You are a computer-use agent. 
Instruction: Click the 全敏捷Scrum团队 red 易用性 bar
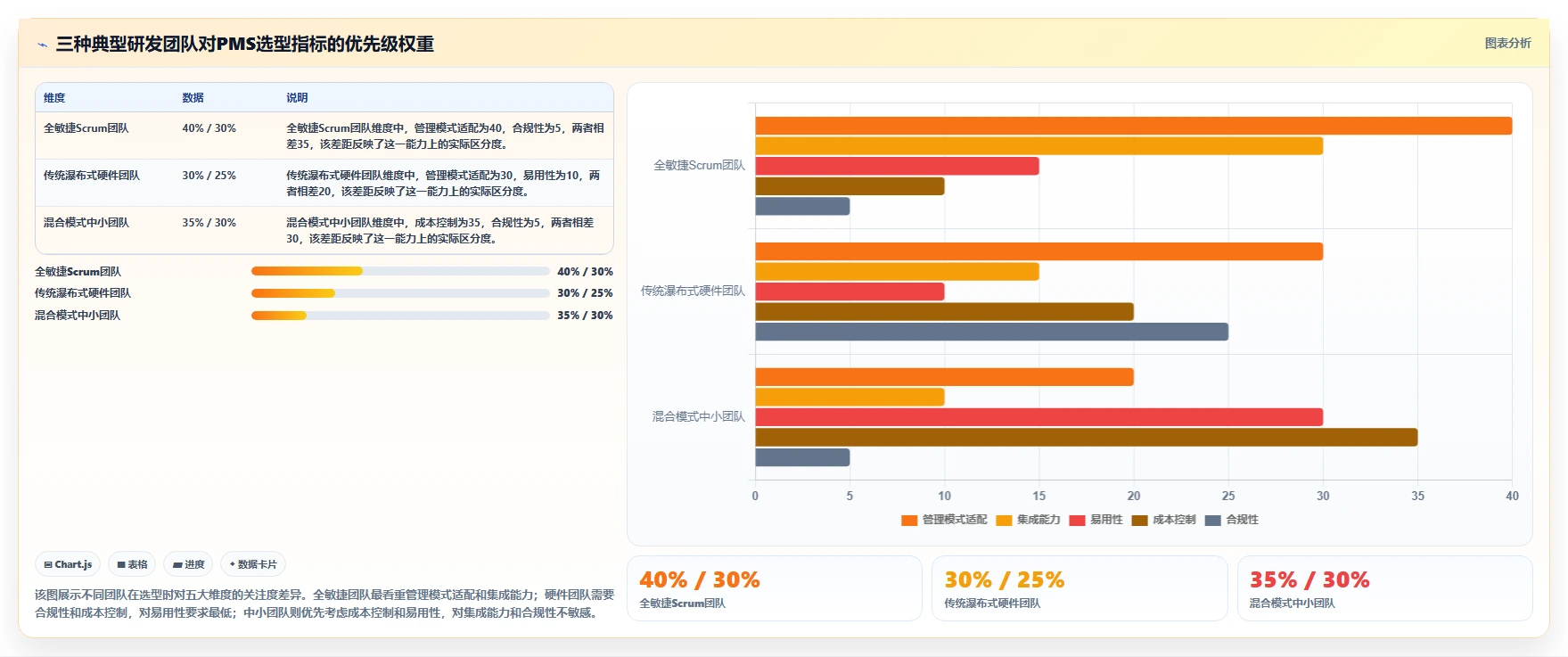pos(897,166)
